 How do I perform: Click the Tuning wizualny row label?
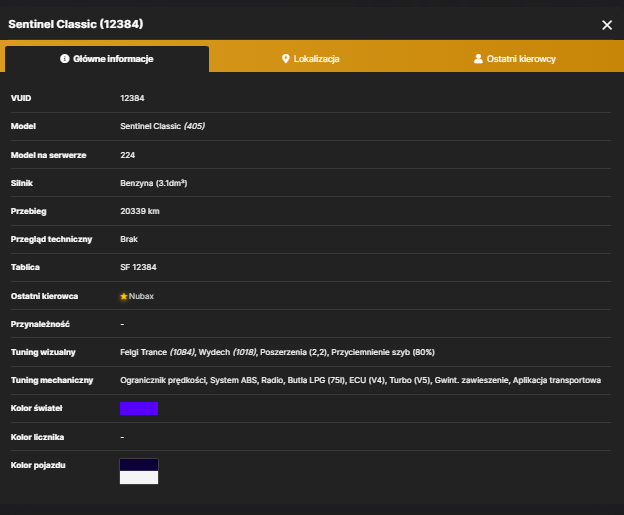click(43, 352)
